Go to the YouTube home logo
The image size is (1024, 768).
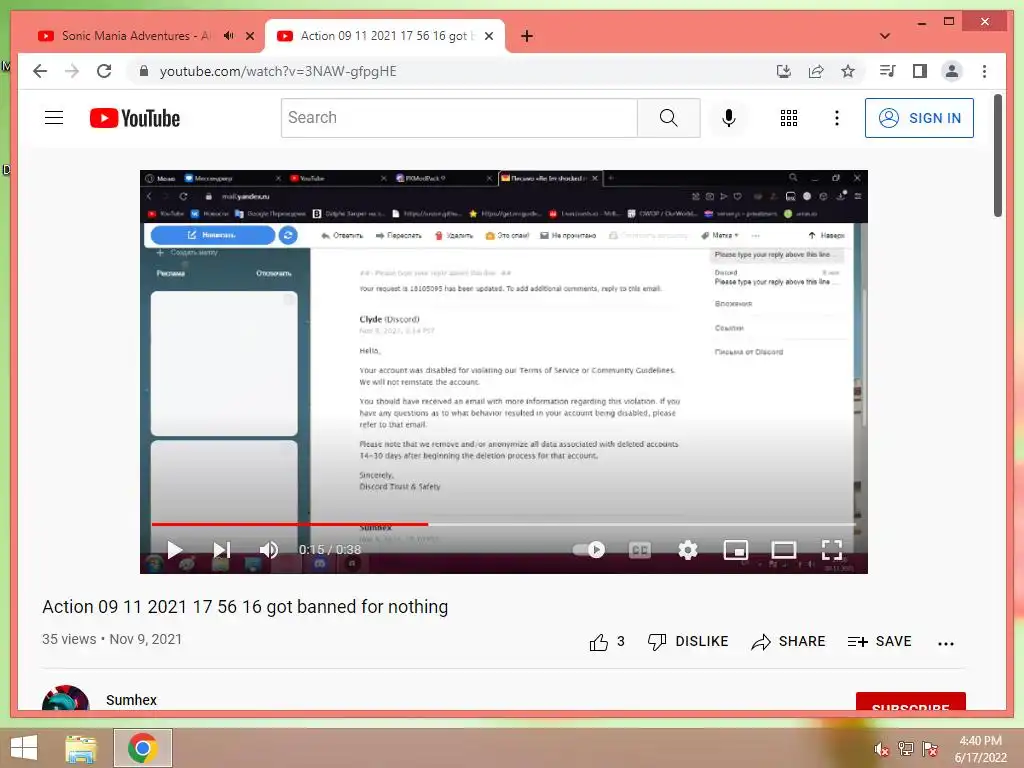135,118
